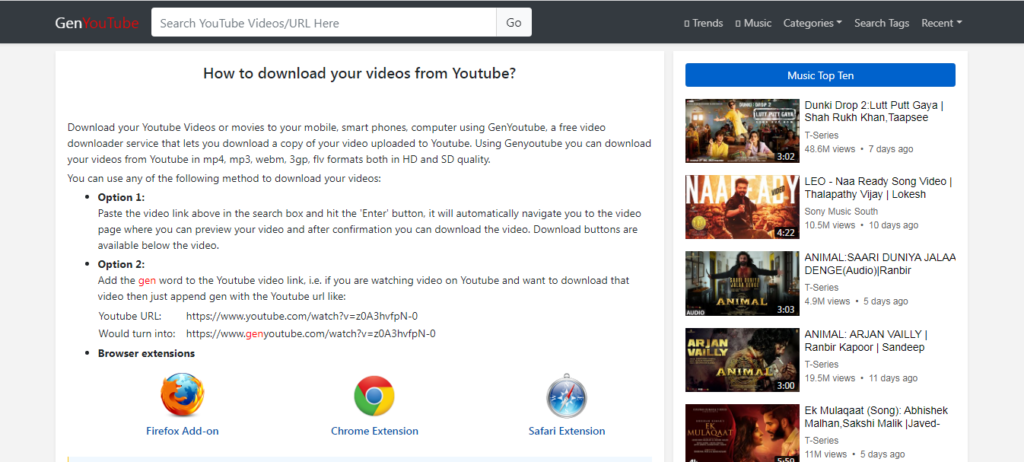Click the 3:00 duration badge

[x=786, y=386]
